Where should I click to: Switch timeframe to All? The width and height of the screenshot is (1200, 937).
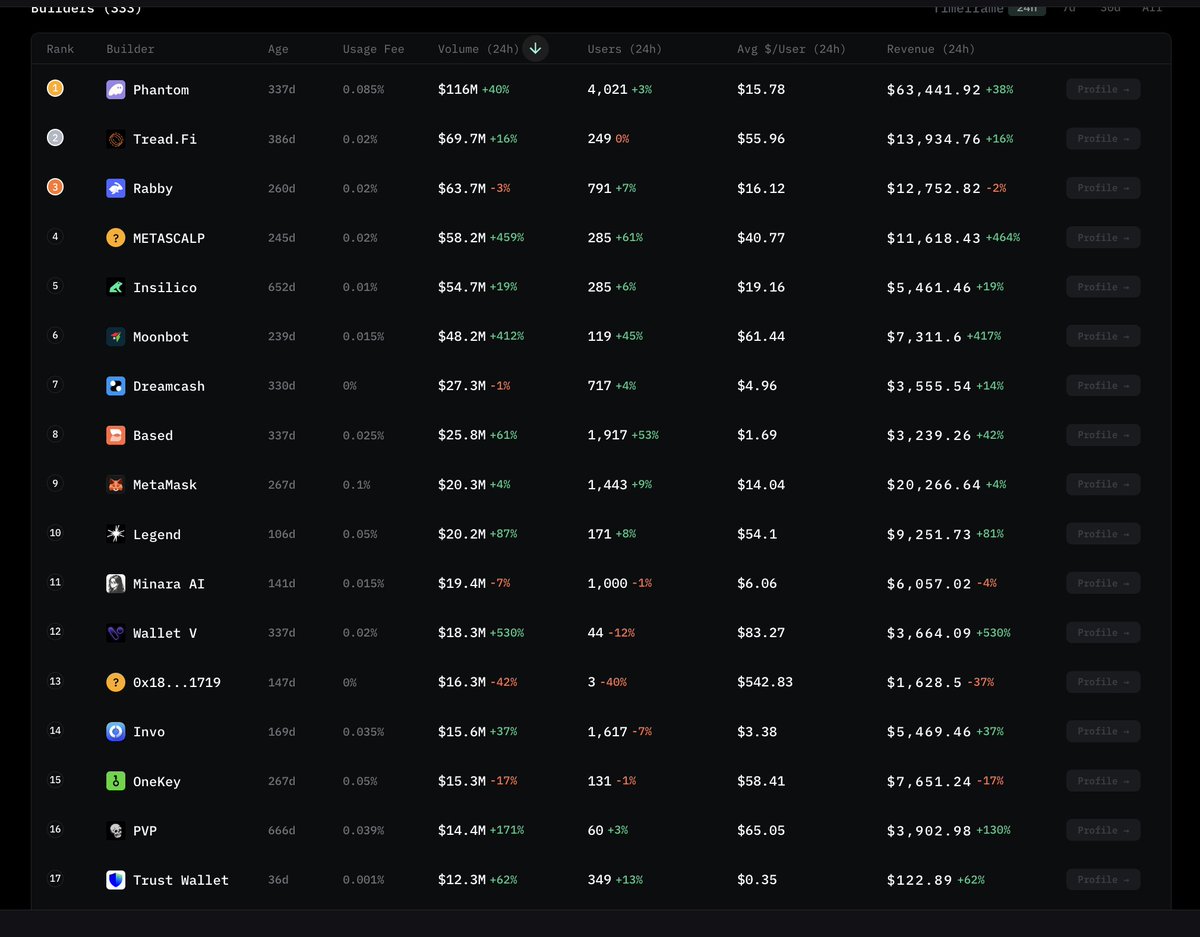[1152, 8]
